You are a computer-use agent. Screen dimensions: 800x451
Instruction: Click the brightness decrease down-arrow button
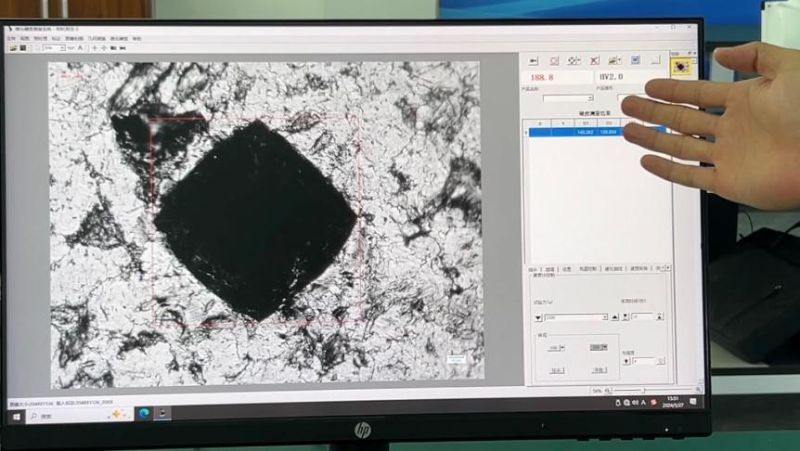627,361
